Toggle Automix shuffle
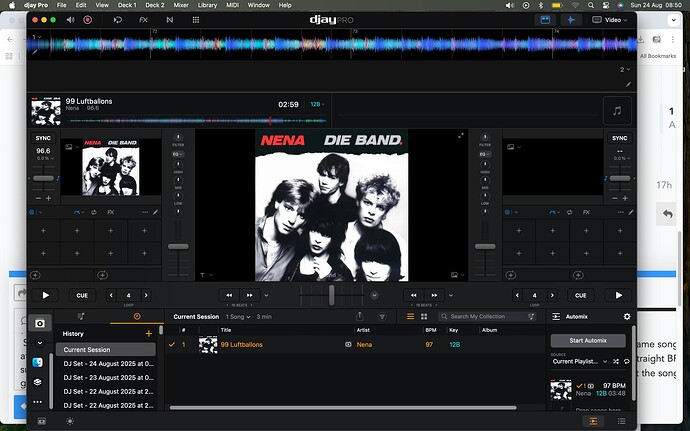Viewport: 690px width, 431px height. [616, 361]
